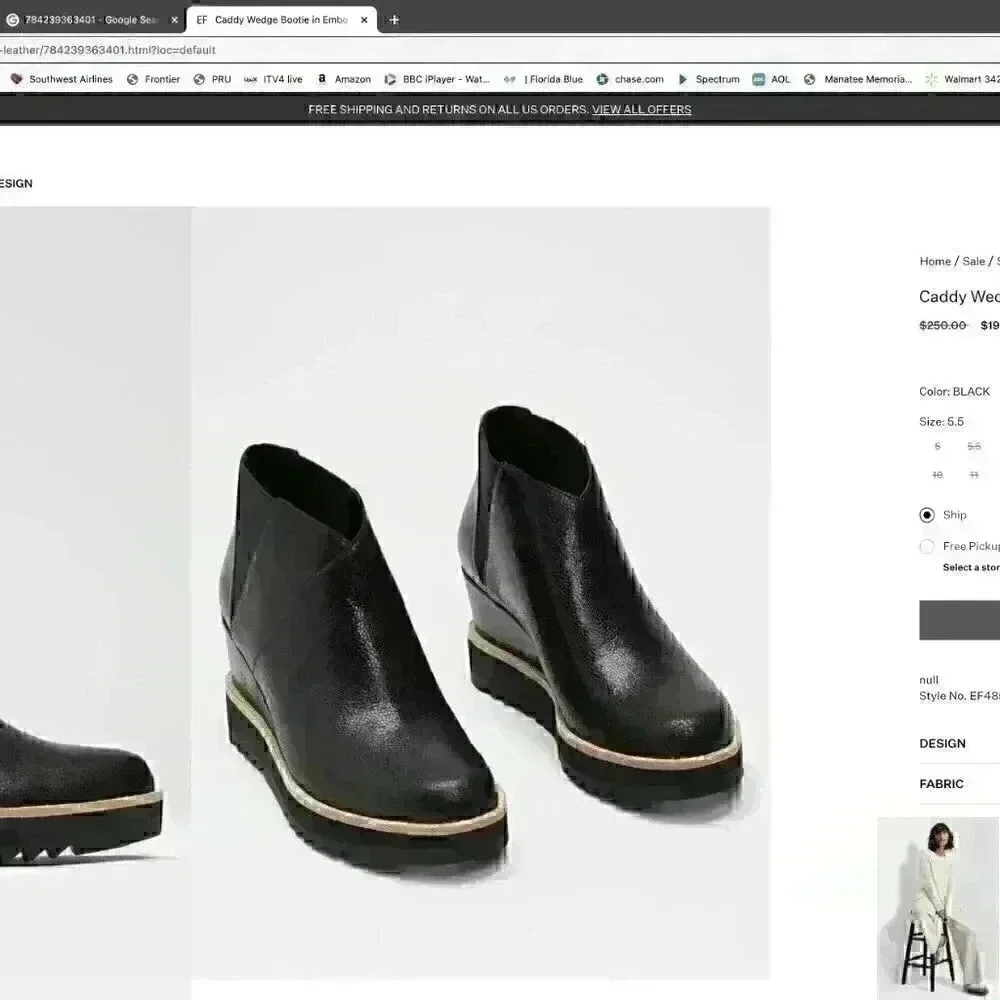Select the Ship radio button
Image resolution: width=1000 pixels, height=1000 pixels.
[928, 515]
